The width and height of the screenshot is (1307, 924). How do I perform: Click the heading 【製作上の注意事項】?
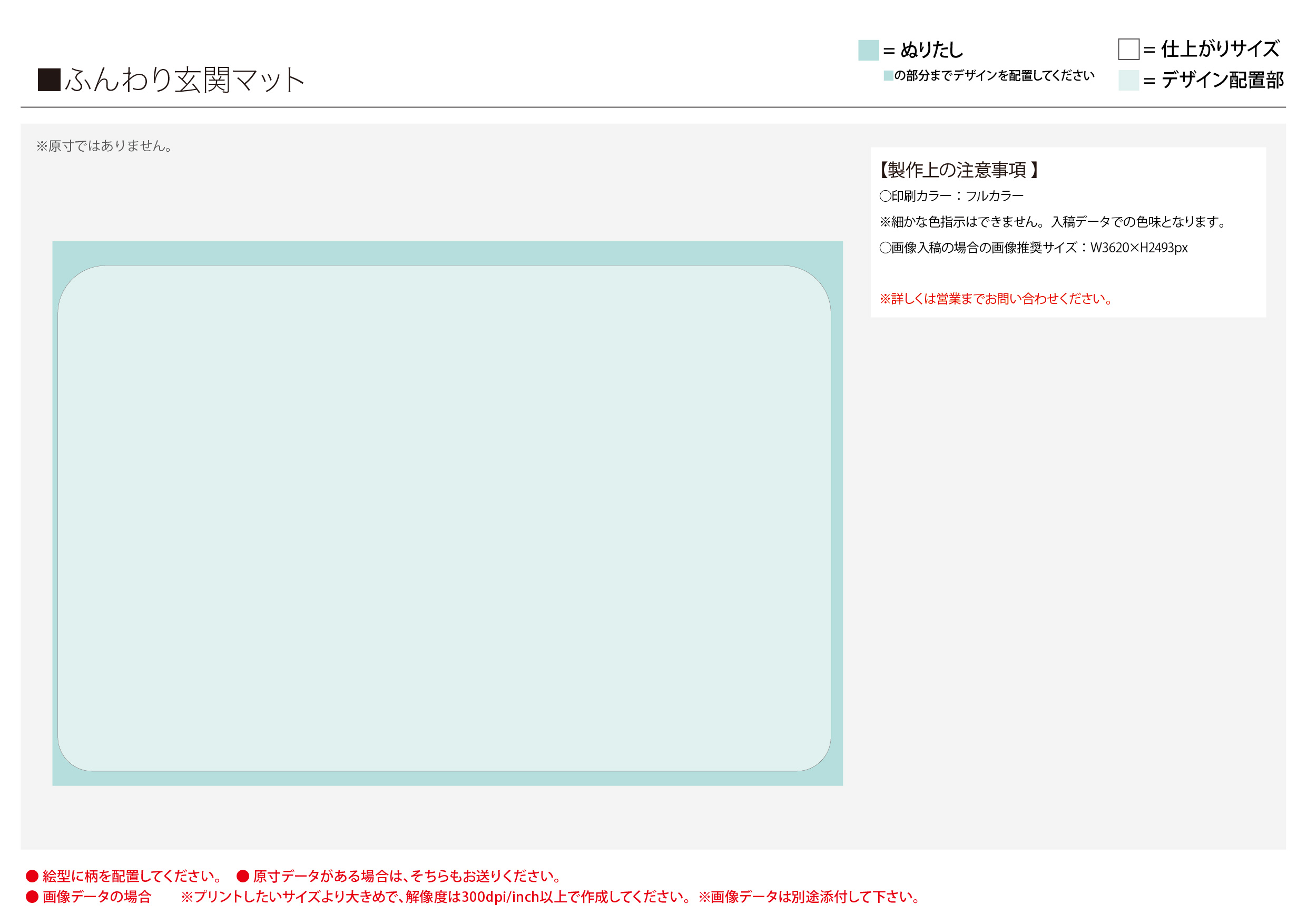point(958,170)
